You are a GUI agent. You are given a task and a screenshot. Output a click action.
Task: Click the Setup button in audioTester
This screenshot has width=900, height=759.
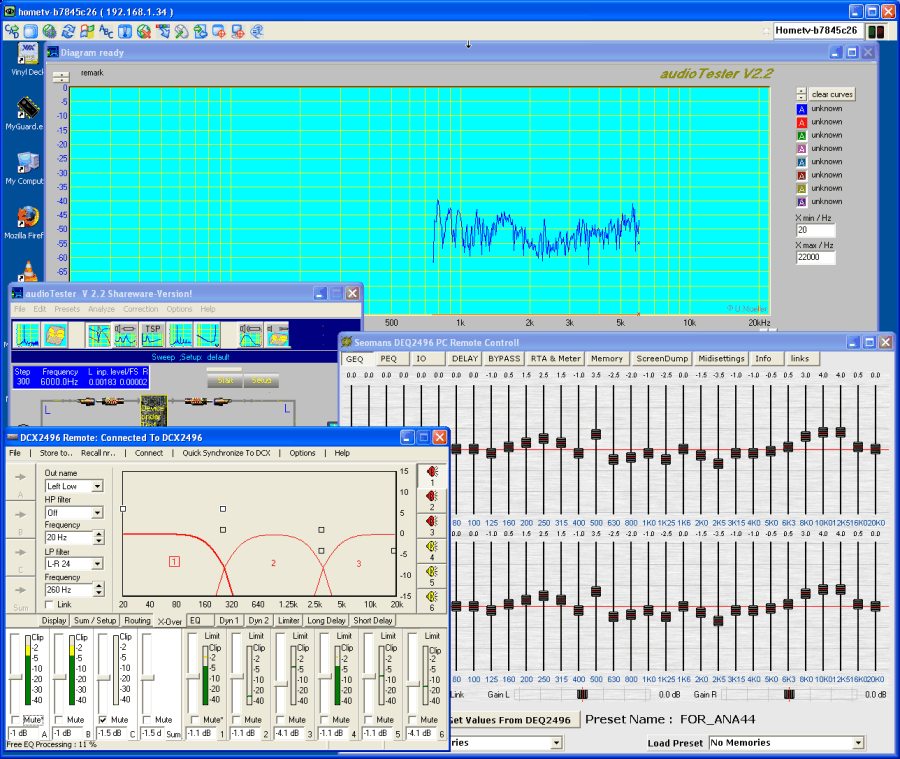click(261, 380)
